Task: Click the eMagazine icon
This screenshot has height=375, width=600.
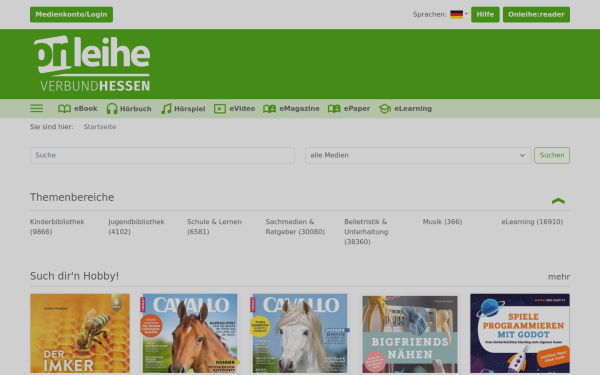Action: point(269,109)
